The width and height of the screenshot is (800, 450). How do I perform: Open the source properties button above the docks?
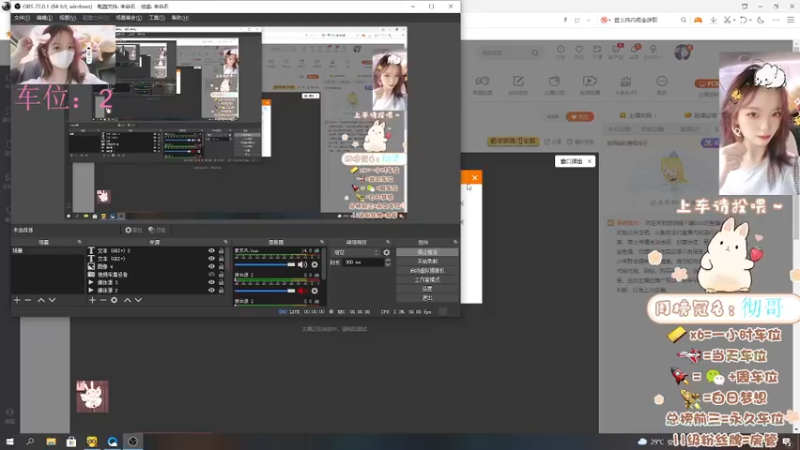(133, 230)
